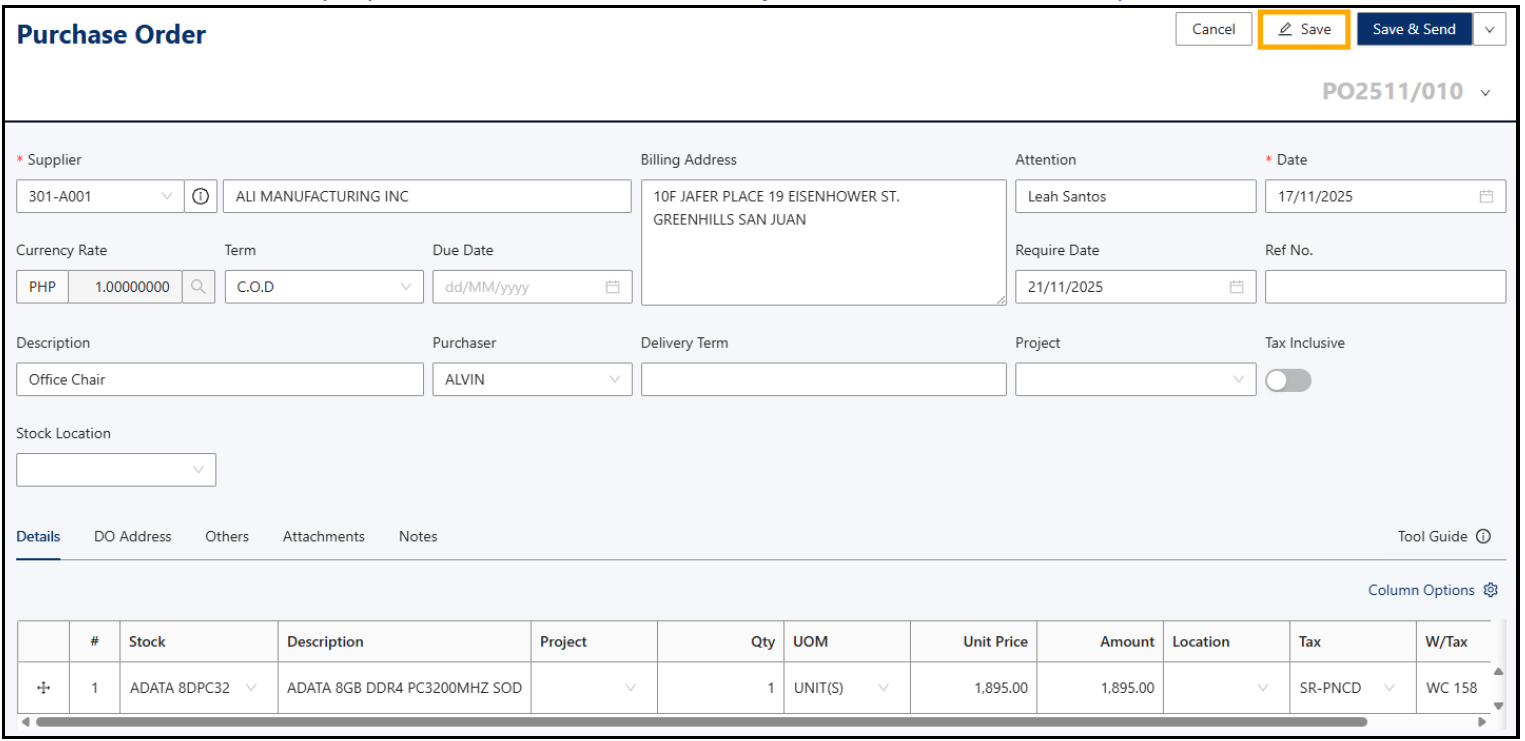The image size is (1525, 741).
Task: Click the table scroll left arrow
Action: pos(25,721)
